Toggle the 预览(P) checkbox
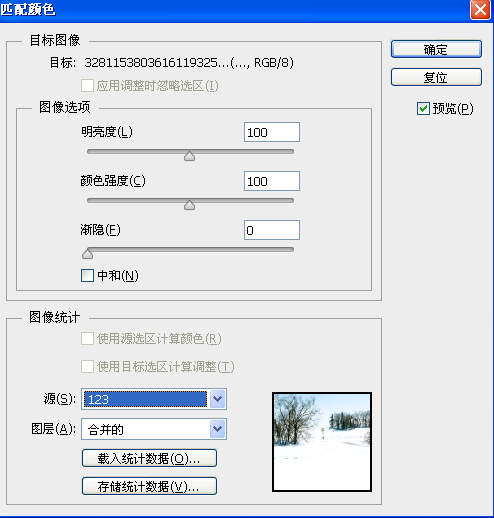Viewport: 494px width, 518px height. tap(423, 109)
